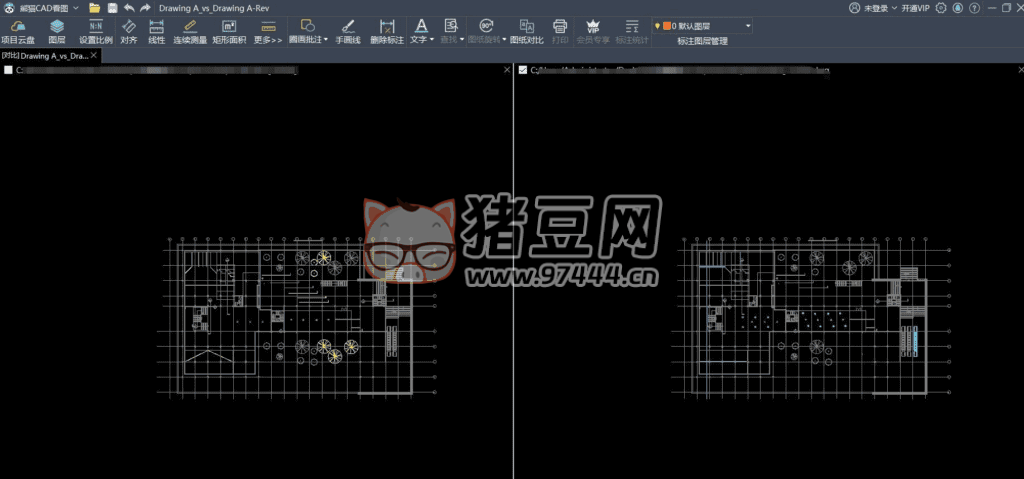Image resolution: width=1024 pixels, height=479 pixels.
Task: Tick the left drawing pane checkbox
Action: (9, 71)
